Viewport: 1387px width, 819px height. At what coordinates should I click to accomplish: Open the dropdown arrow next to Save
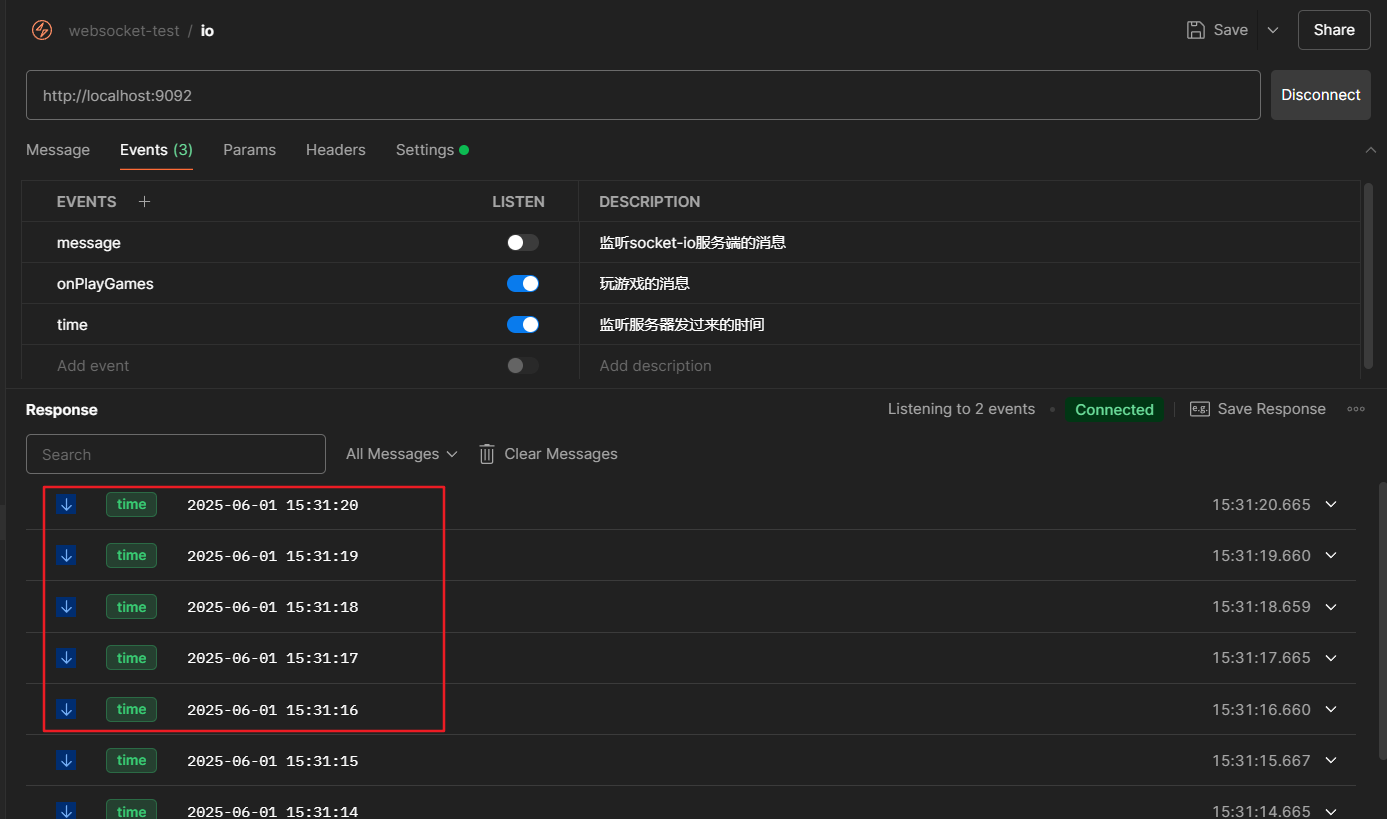tap(1273, 29)
